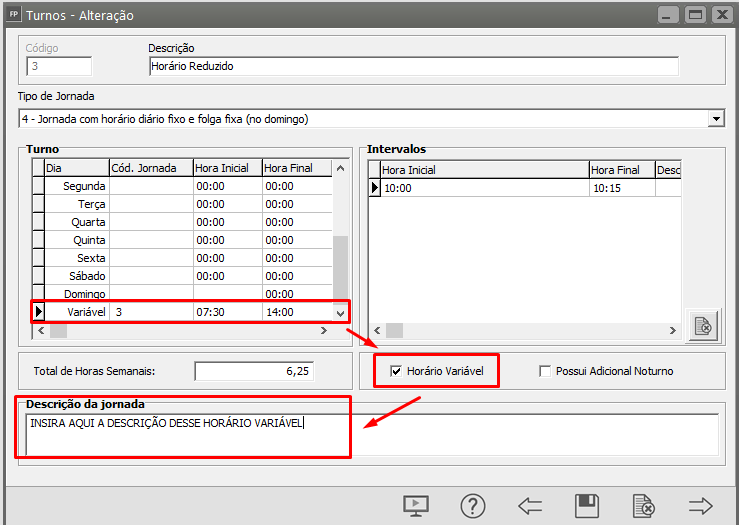Save the shift with the floppy disk icon
This screenshot has width=739, height=525.
(x=587, y=505)
